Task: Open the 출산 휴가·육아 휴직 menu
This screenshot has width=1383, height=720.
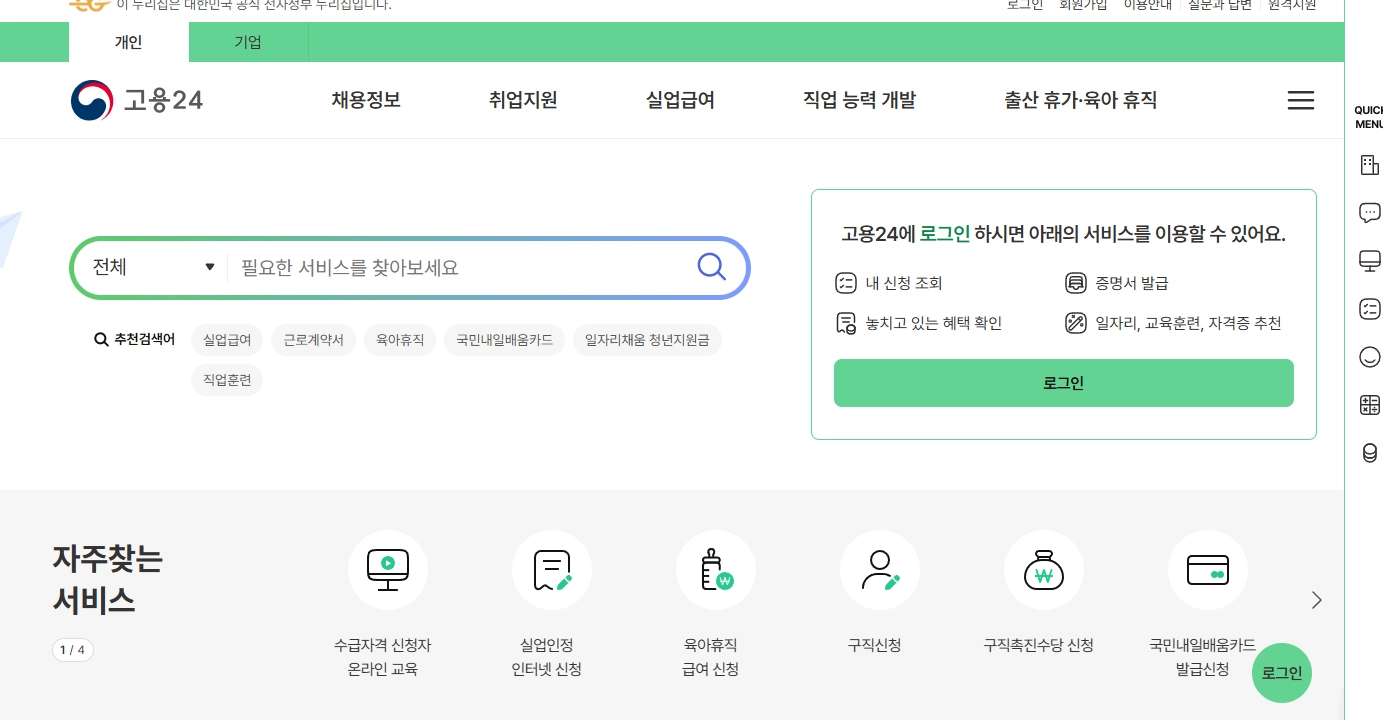Action: (1081, 100)
